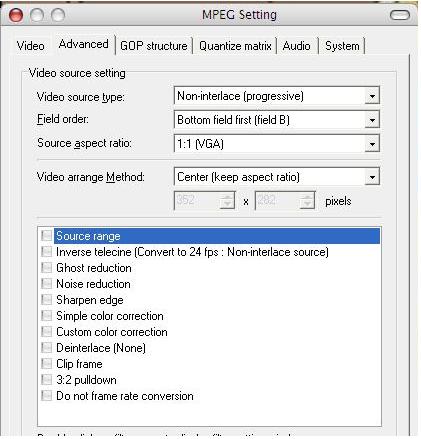421x439 pixels.
Task: Check the 3:2 pulldown option
Action: (x=46, y=380)
